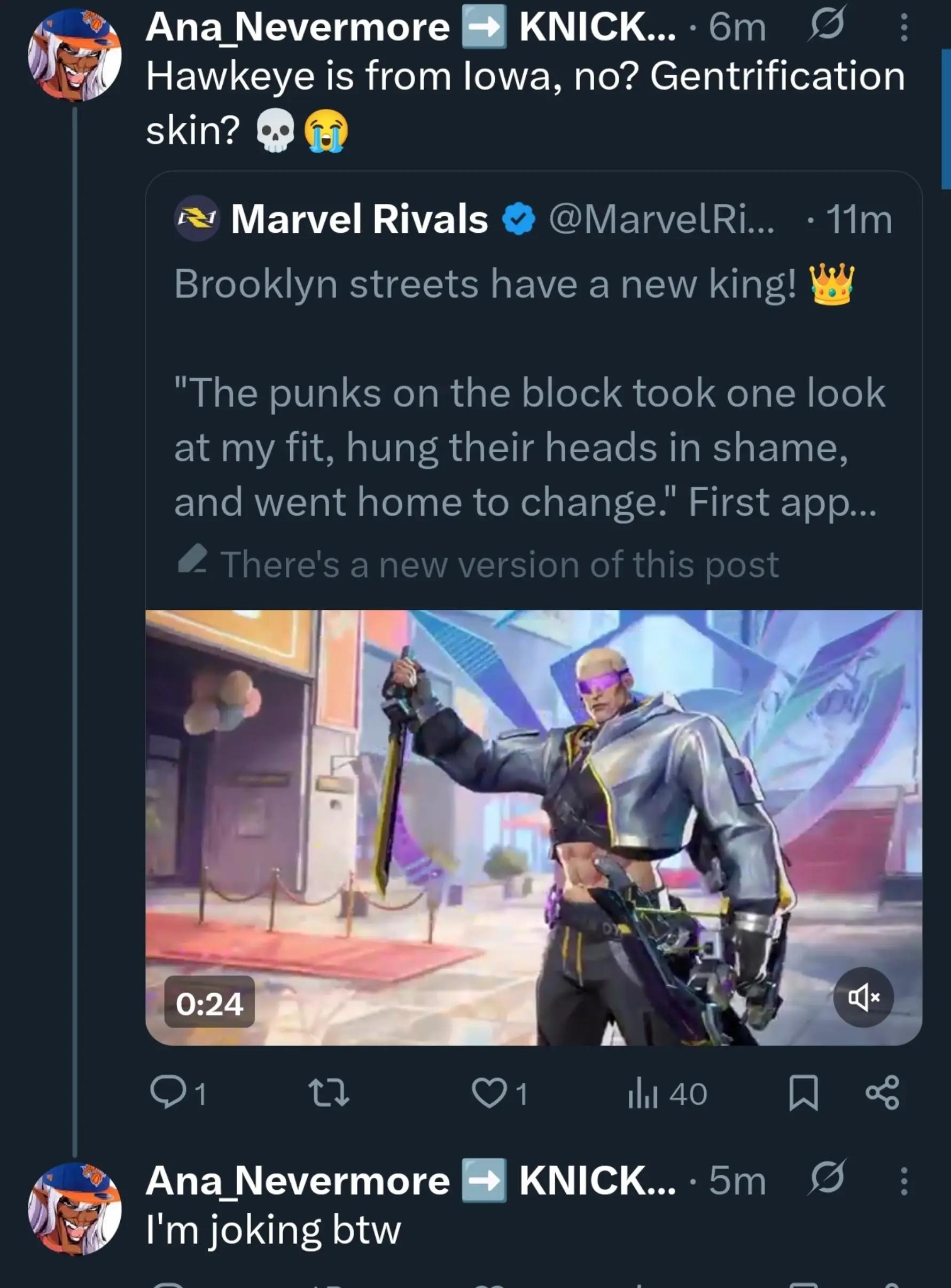Tap the repost arrows icon
The image size is (951, 1288).
tap(329, 1093)
